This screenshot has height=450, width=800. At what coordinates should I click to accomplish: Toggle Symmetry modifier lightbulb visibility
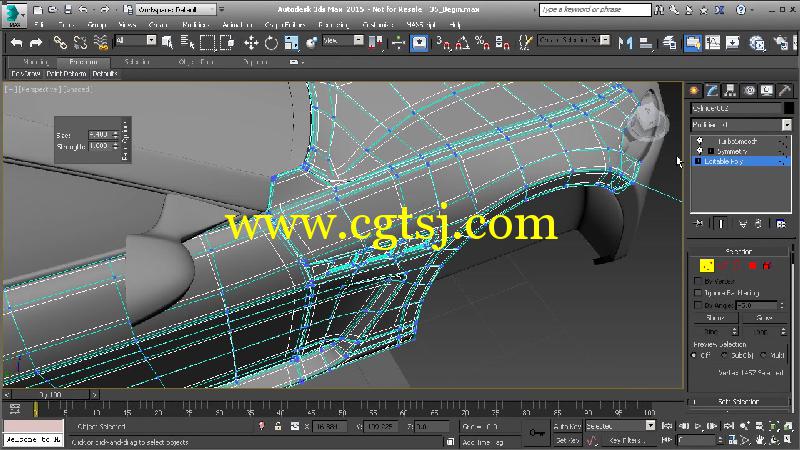coord(699,151)
